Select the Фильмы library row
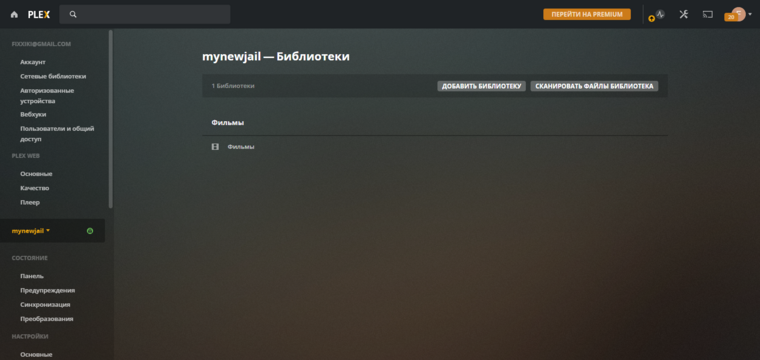 pyautogui.click(x=435, y=147)
